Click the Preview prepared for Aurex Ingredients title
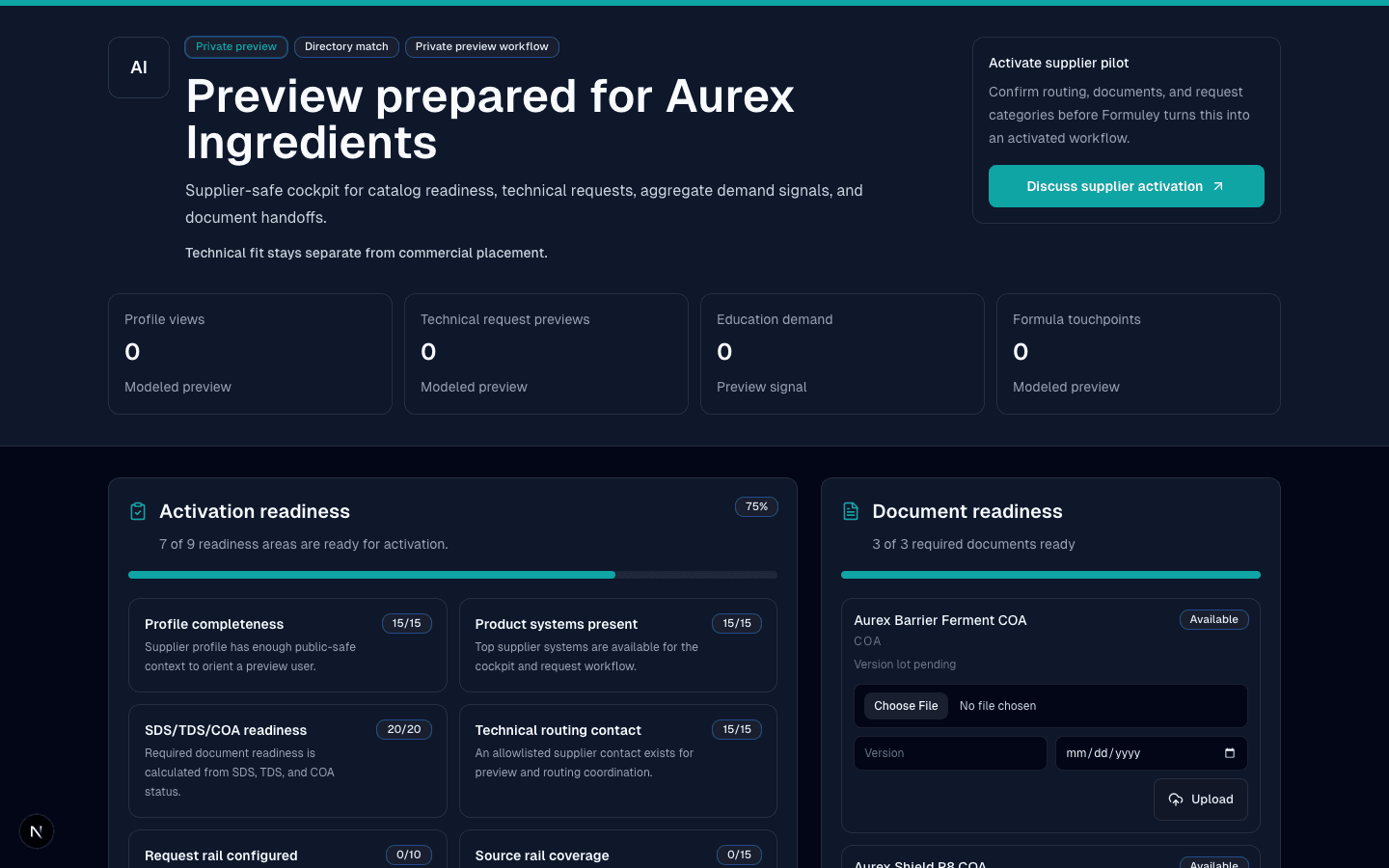 click(490, 120)
